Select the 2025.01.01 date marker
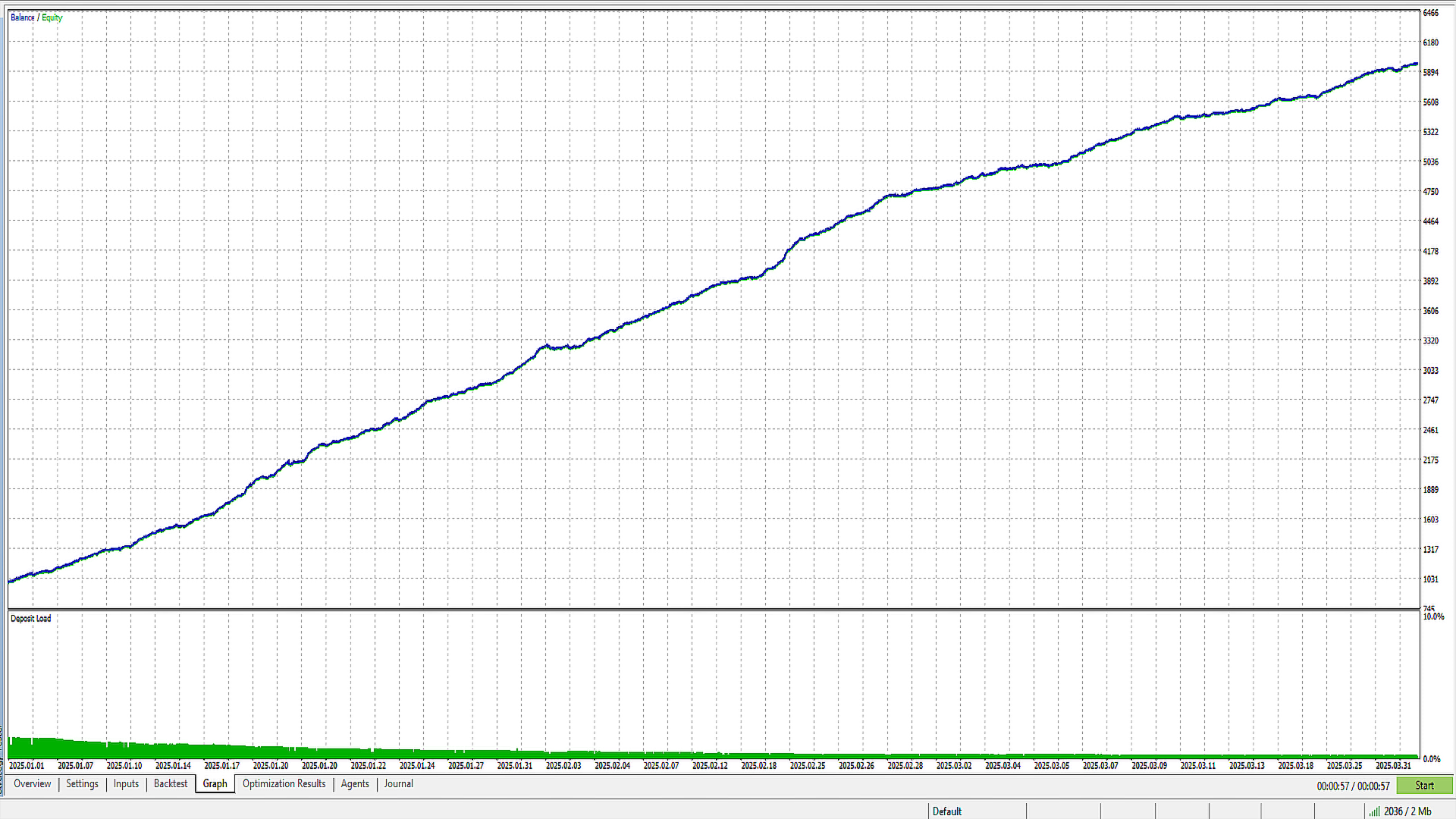Screen dimensions: 1456x819 [x=27, y=766]
